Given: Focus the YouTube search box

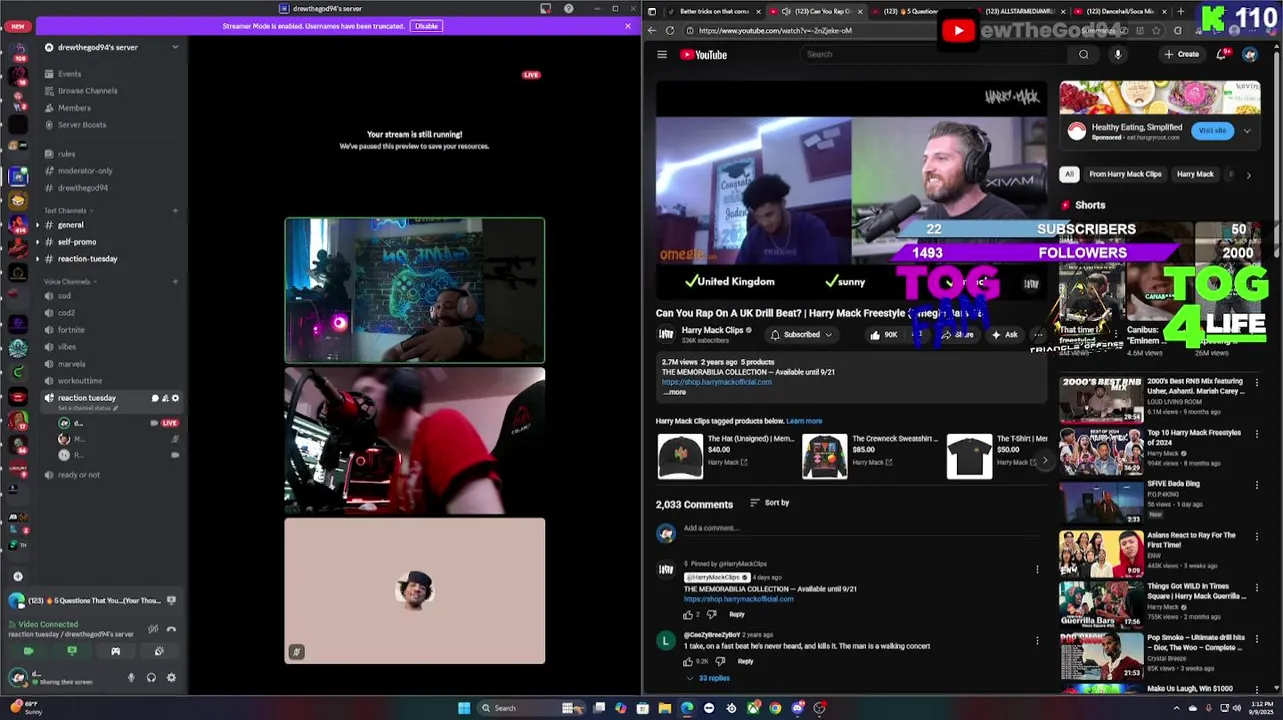Looking at the screenshot, I should click(935, 54).
